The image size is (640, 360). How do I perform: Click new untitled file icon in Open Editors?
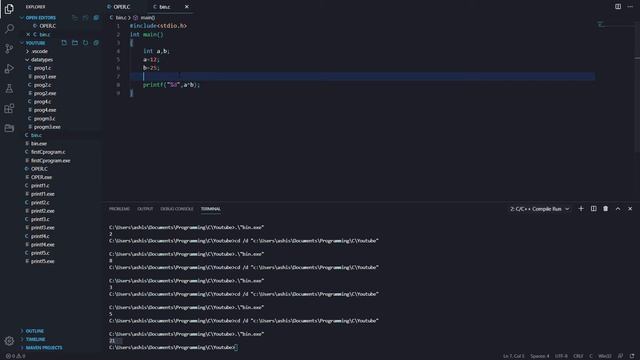click(75, 18)
